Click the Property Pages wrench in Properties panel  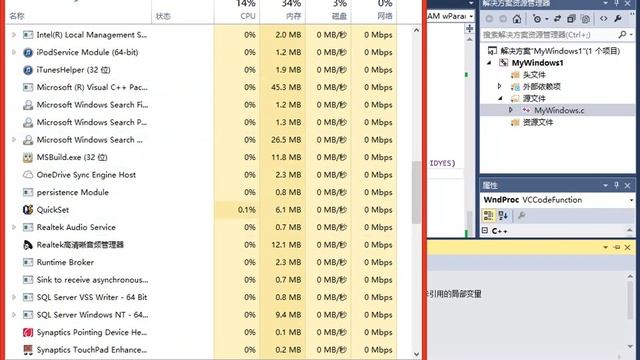pyautogui.click(x=521, y=216)
